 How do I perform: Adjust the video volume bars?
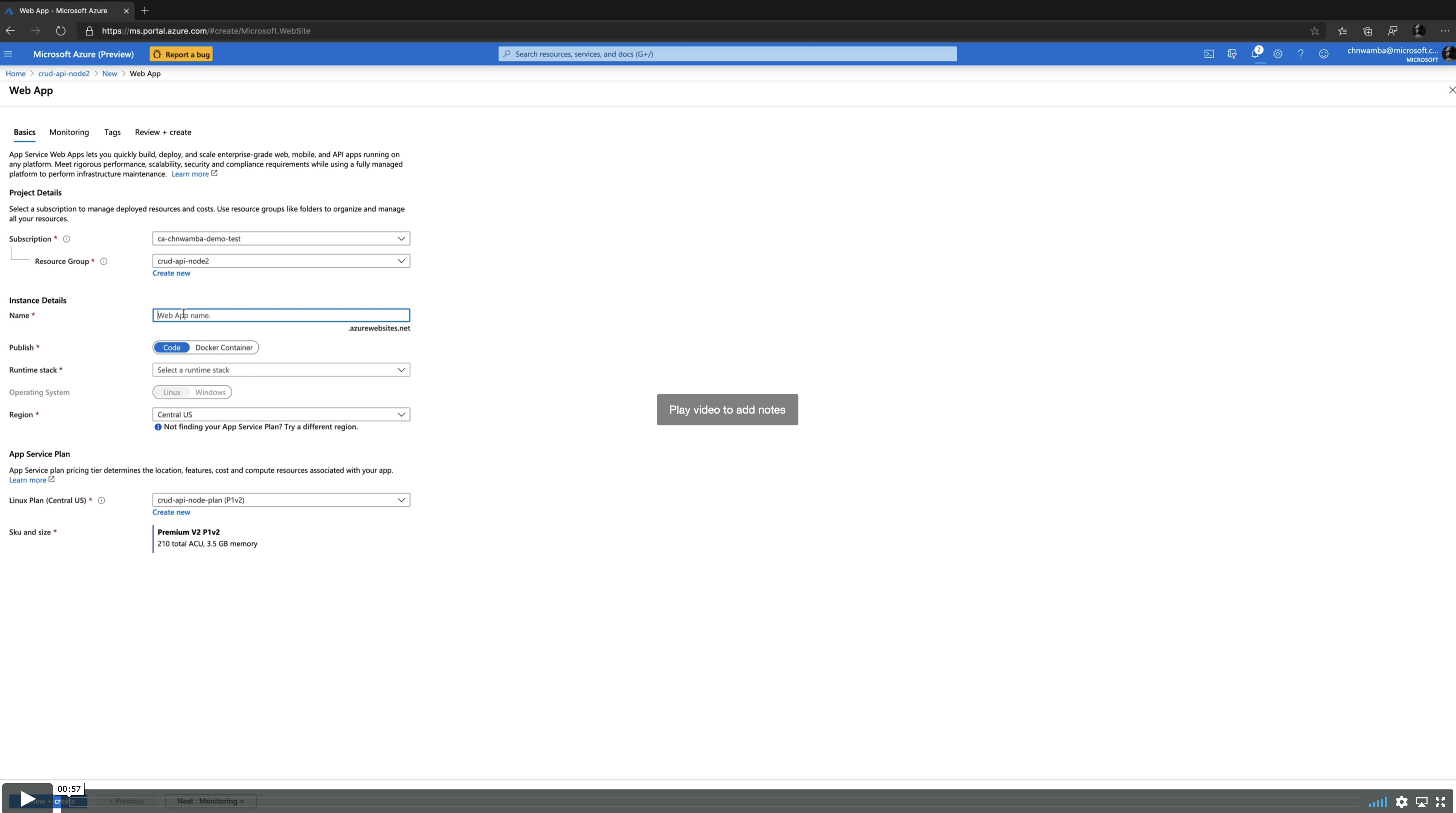[1377, 802]
